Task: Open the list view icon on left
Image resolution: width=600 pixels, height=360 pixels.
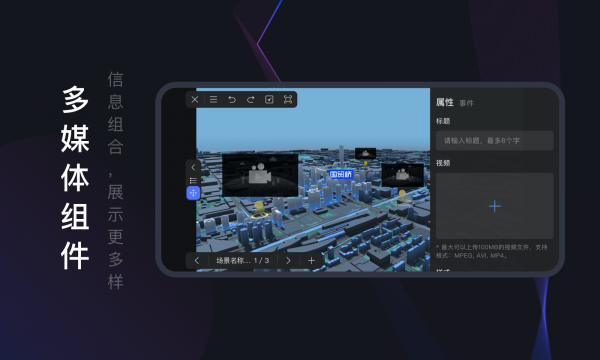Action: (x=193, y=180)
